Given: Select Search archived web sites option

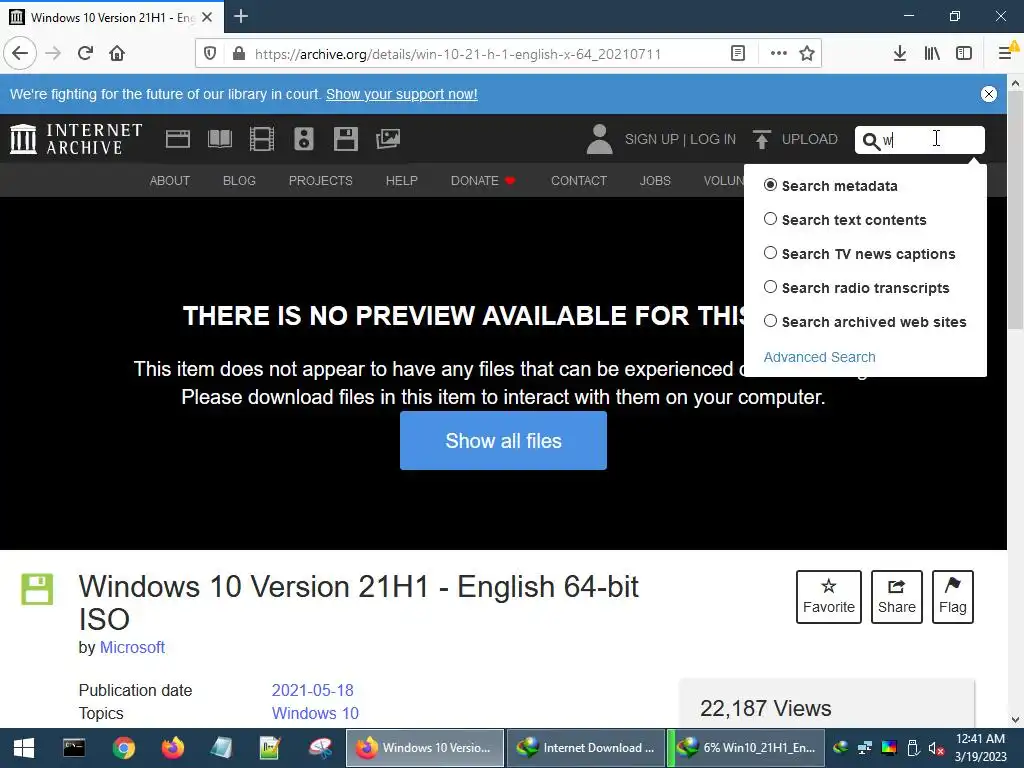Looking at the screenshot, I should pyautogui.click(x=771, y=321).
